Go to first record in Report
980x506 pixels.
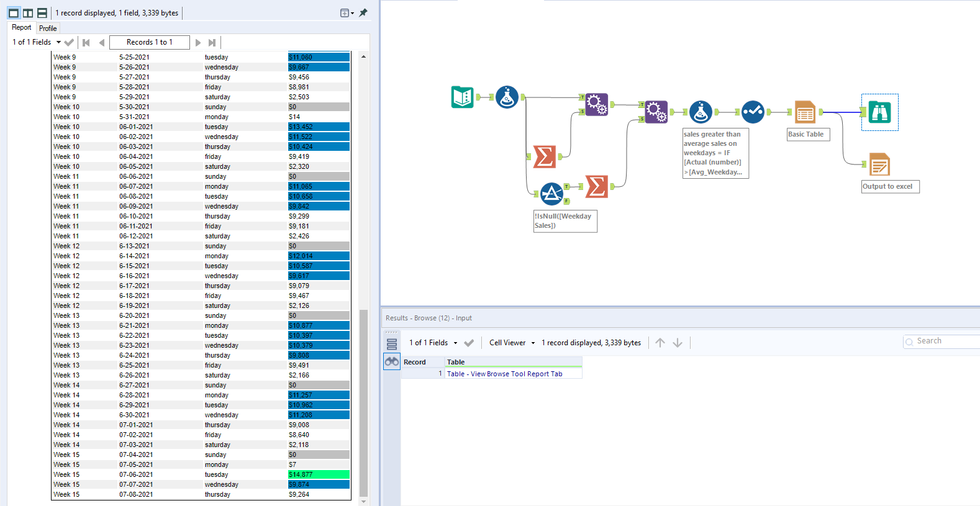86,42
